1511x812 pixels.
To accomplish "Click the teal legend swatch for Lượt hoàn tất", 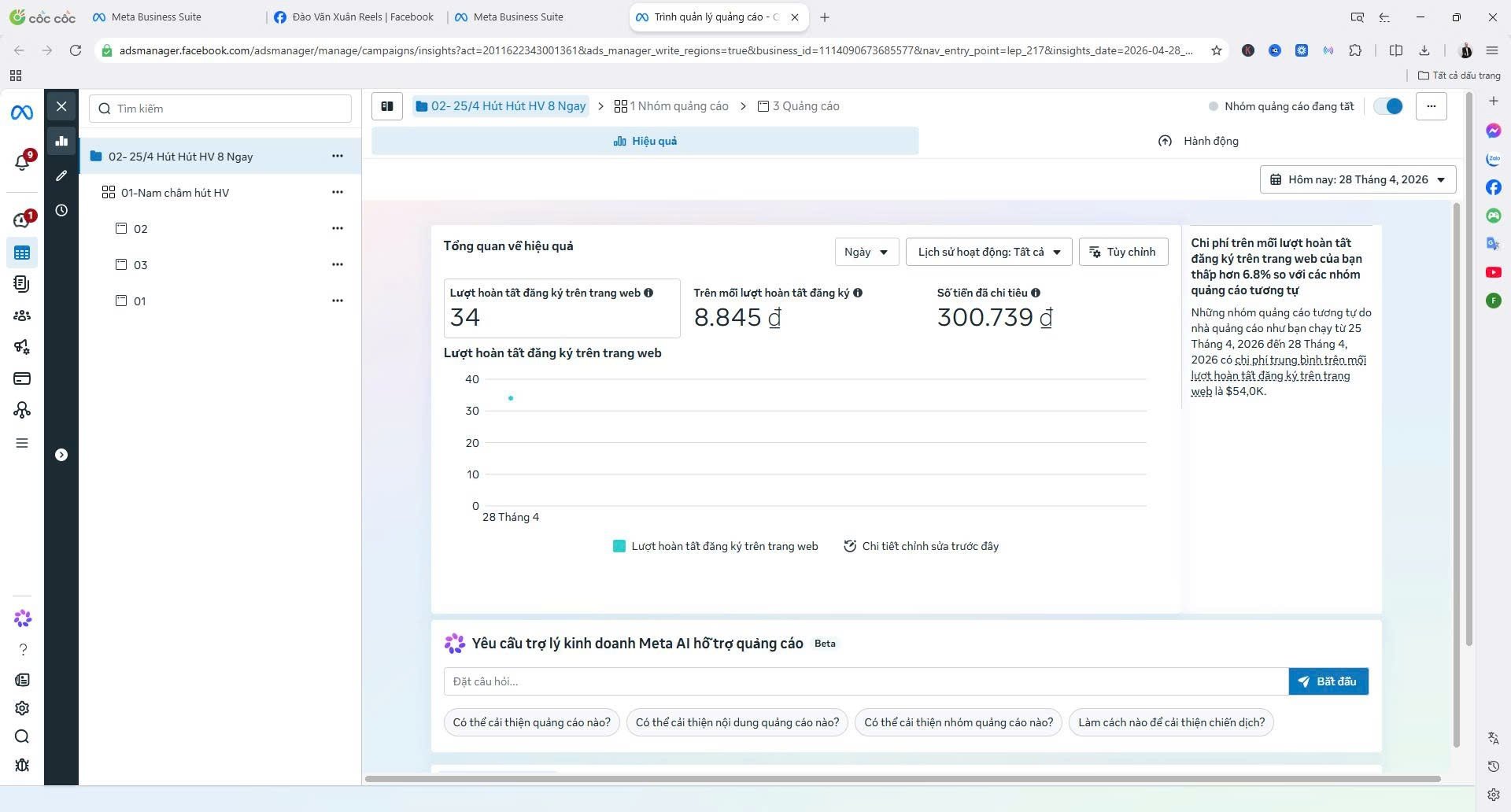I will pos(619,546).
